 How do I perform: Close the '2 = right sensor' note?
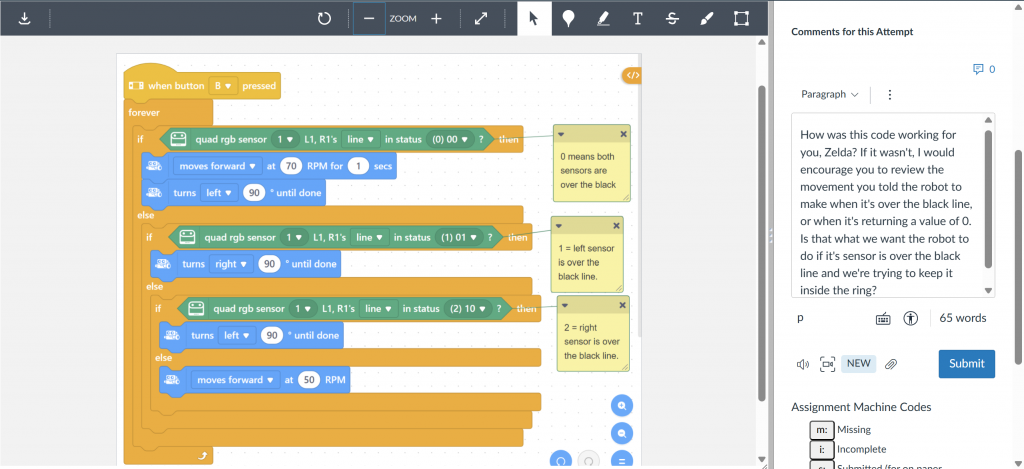[x=622, y=305]
